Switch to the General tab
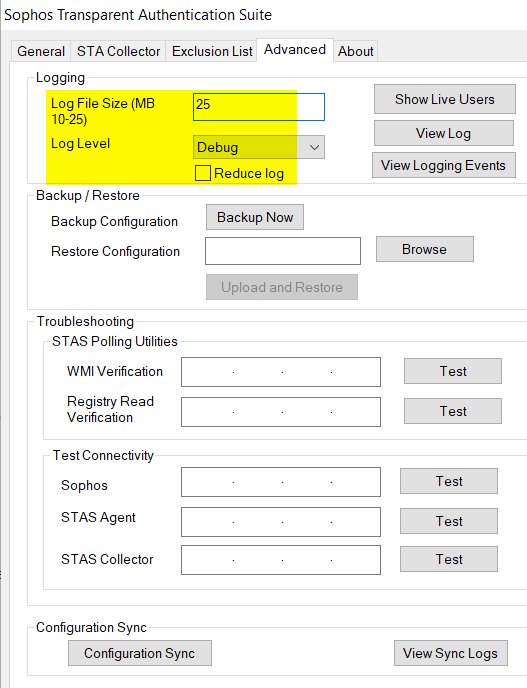 (41, 51)
